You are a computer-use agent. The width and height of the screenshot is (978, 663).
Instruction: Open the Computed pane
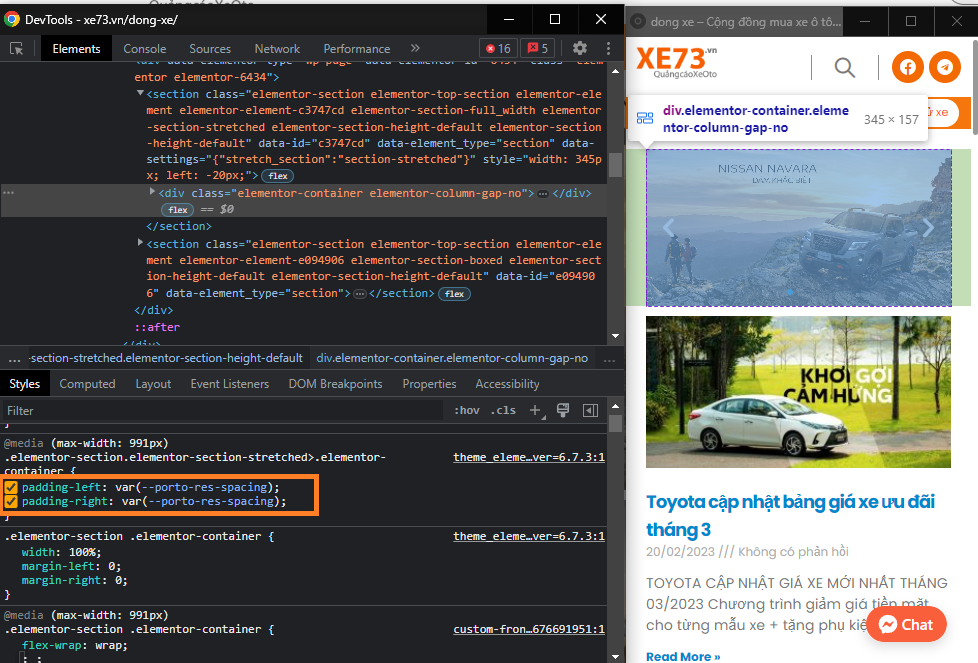tap(87, 384)
